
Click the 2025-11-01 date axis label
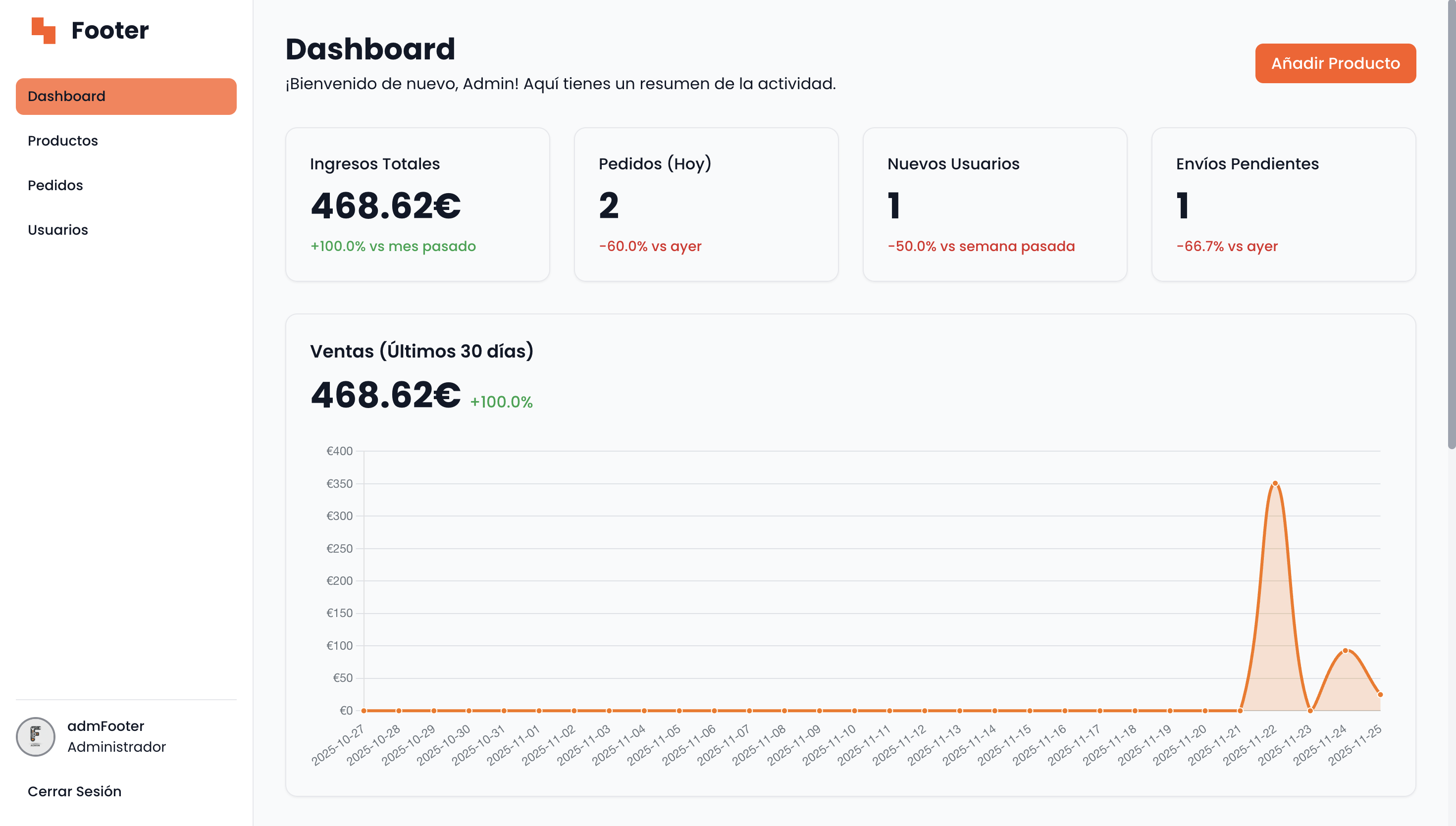514,745
